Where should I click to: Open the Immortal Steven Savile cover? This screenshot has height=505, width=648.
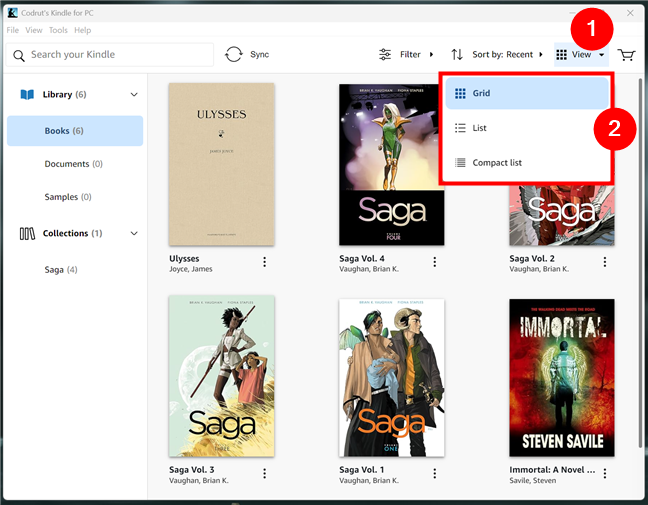[562, 378]
